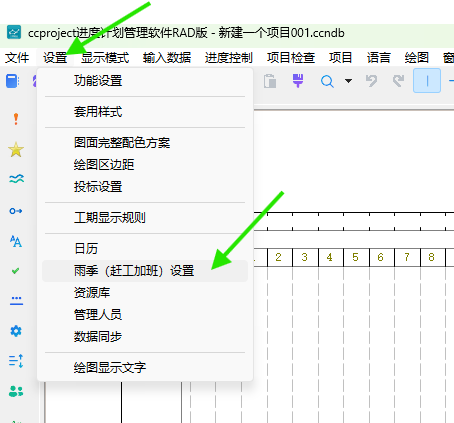Click the undo arrow in toolbar
Image resolution: width=454 pixels, height=423 pixels.
371,81
